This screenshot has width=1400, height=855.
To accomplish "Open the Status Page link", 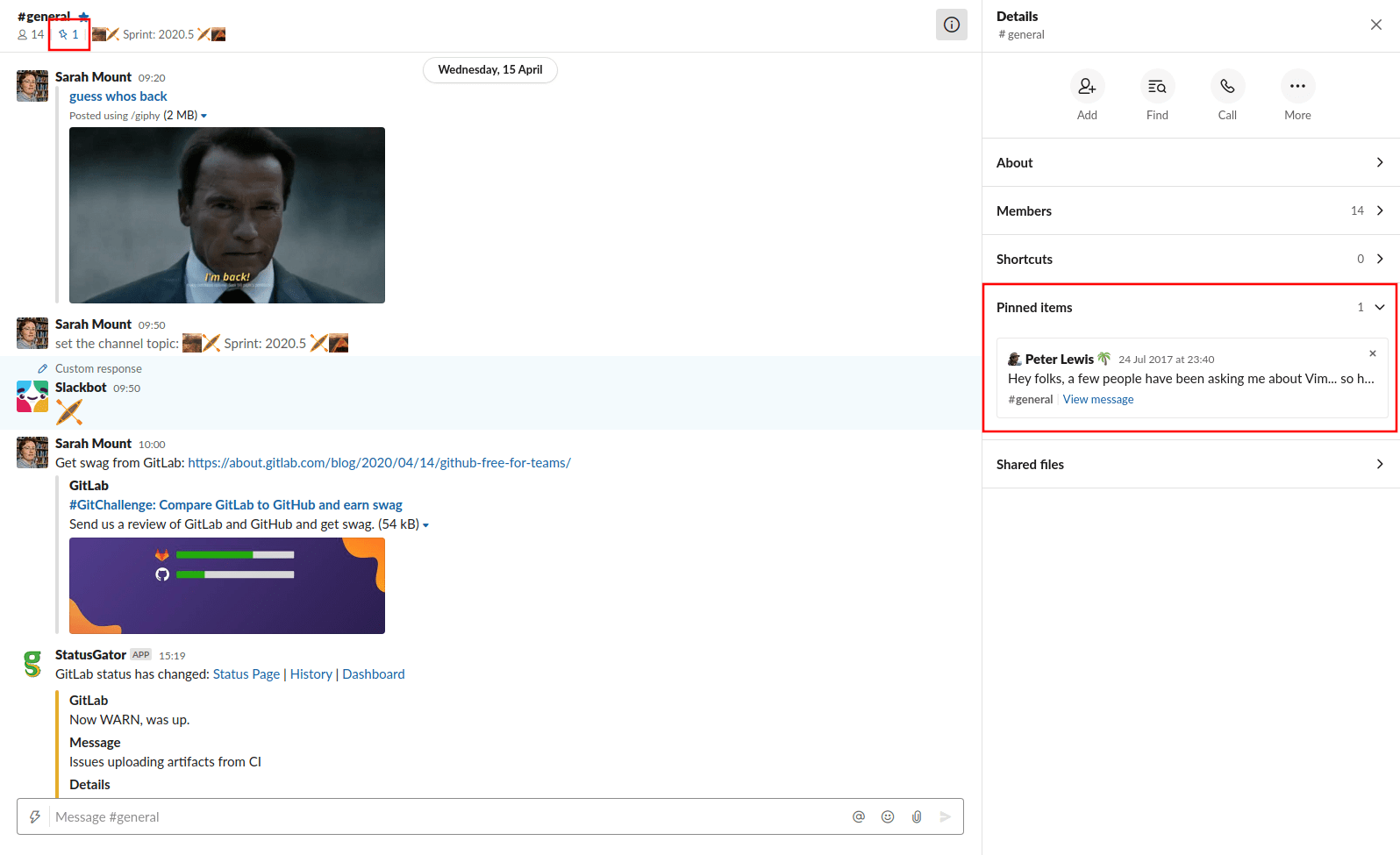I will coord(246,674).
